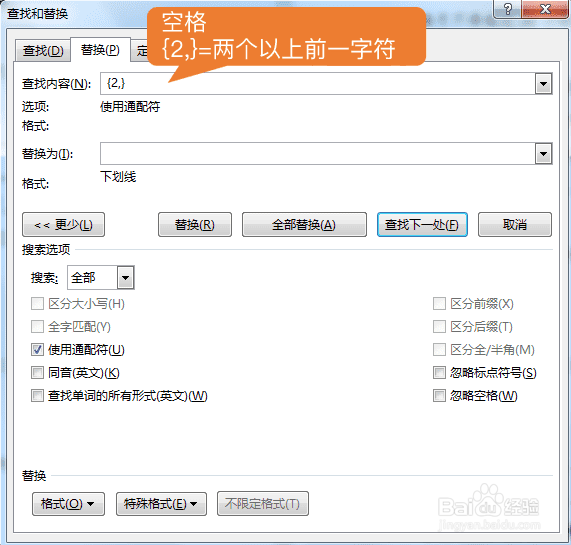Select the 替换(P) tab
The width and height of the screenshot is (571, 545).
(x=100, y=50)
